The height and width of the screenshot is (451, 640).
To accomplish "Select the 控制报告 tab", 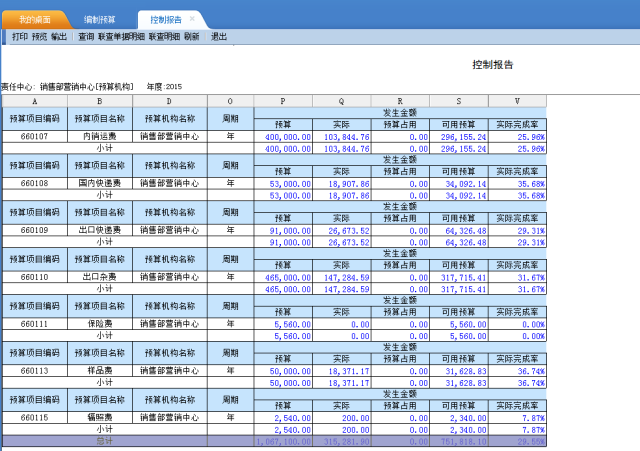I will tap(166, 19).
